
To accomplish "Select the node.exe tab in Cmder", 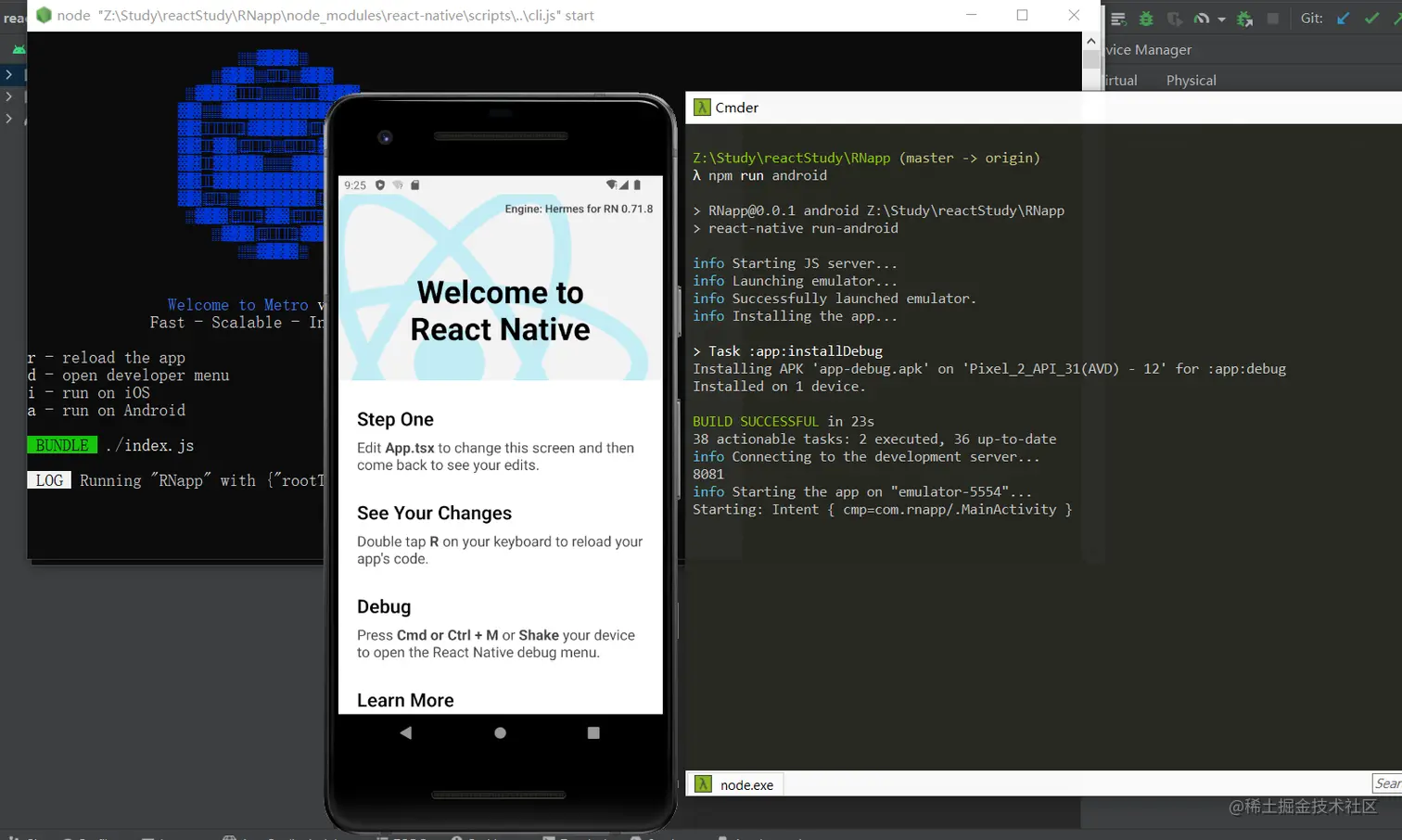I will pyautogui.click(x=737, y=784).
